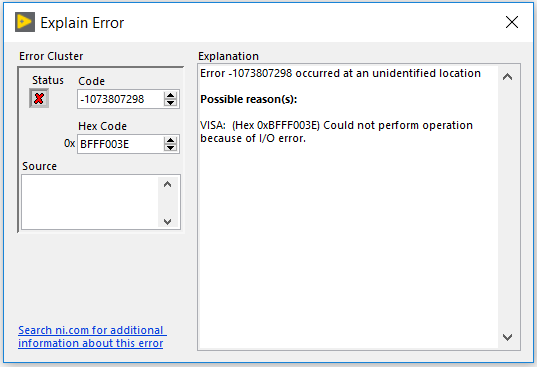Increment the Code value with up arrow
Screen dimensions: 537x367
(x=170, y=96)
